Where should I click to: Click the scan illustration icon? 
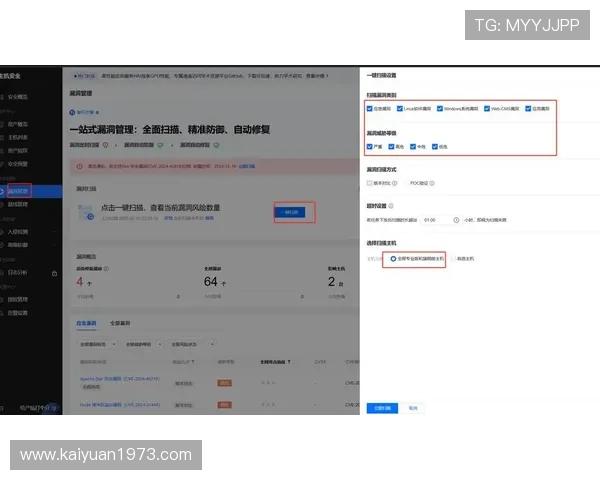pos(86,212)
